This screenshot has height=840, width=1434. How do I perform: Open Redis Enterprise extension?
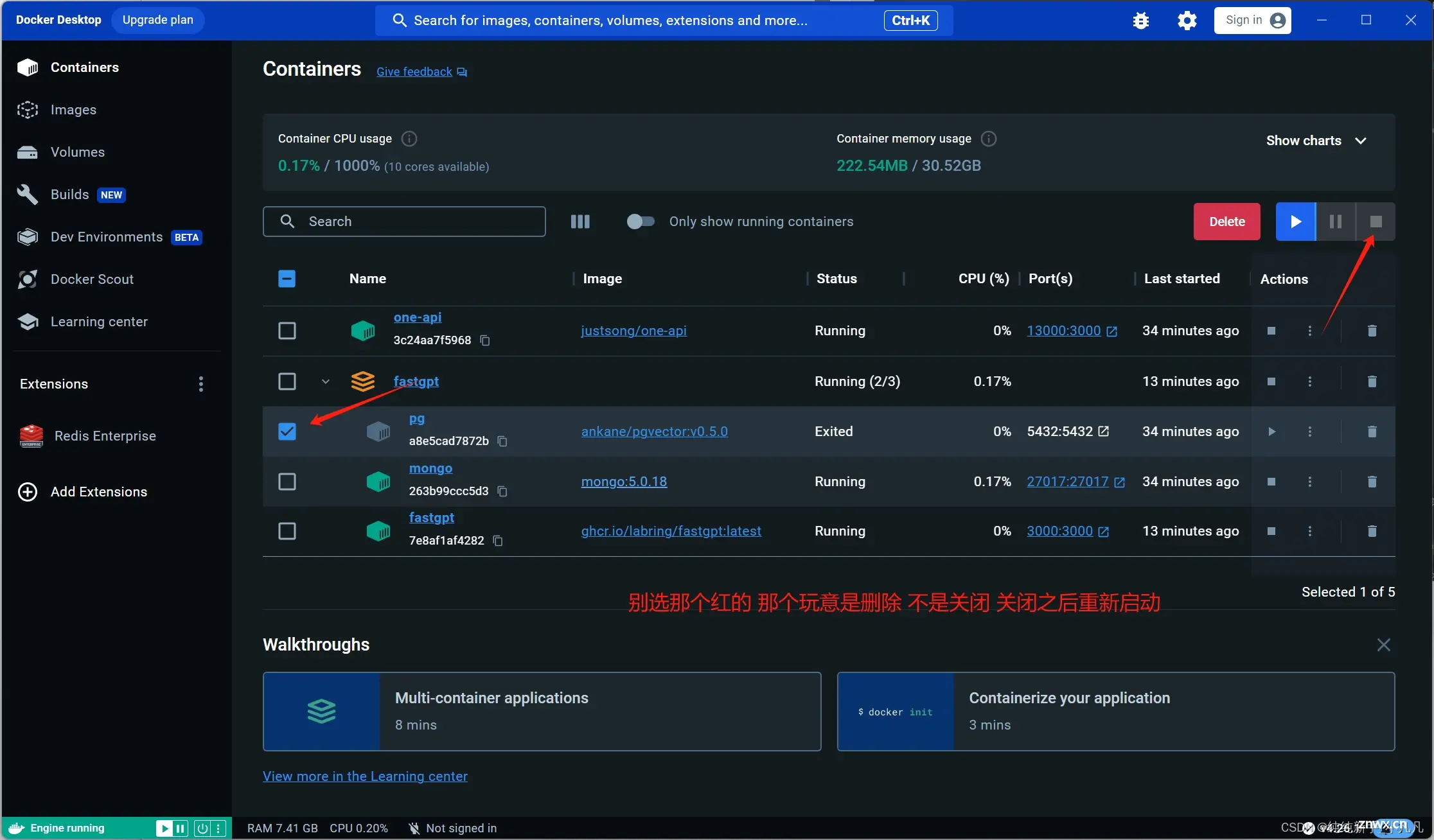point(116,436)
